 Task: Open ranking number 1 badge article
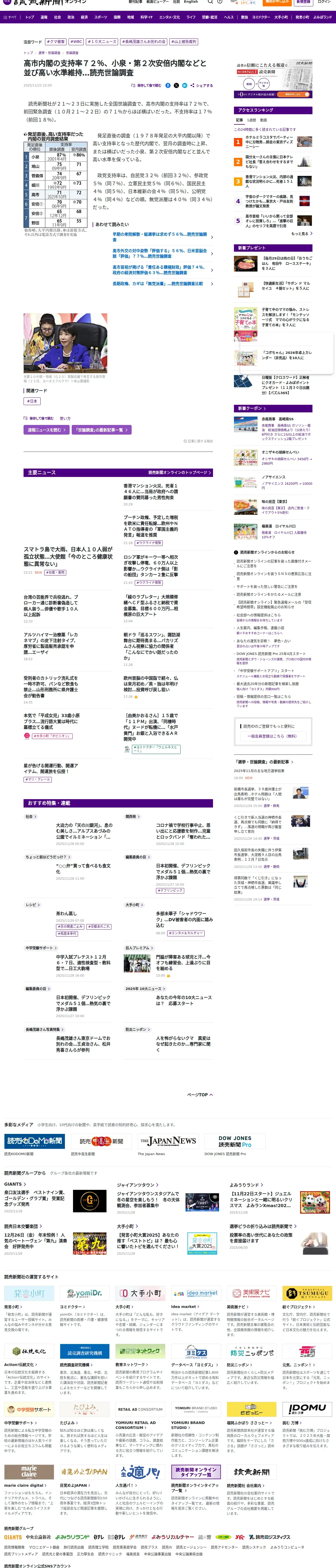[x=238, y=142]
